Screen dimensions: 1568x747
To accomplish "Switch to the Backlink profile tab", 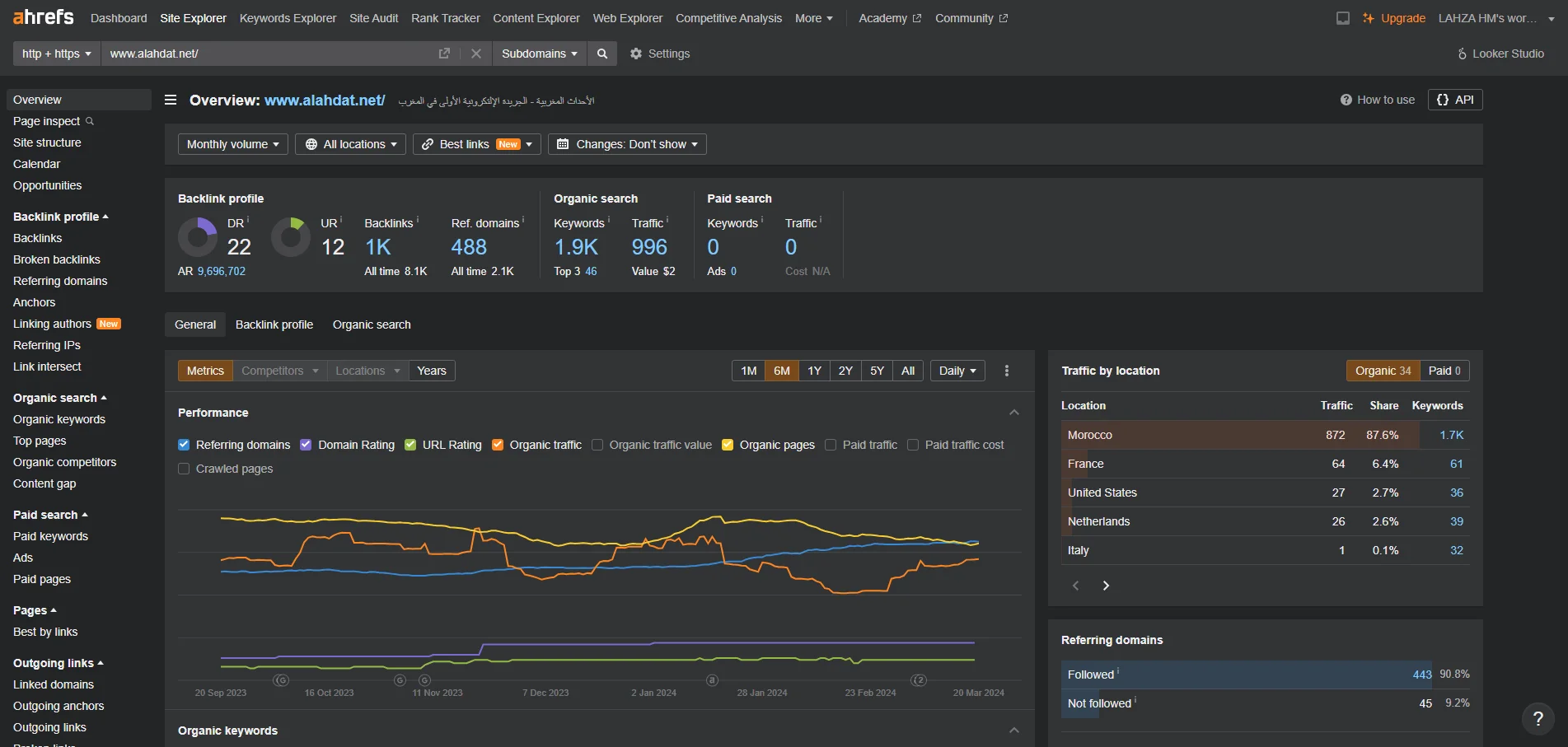I will pos(274,324).
